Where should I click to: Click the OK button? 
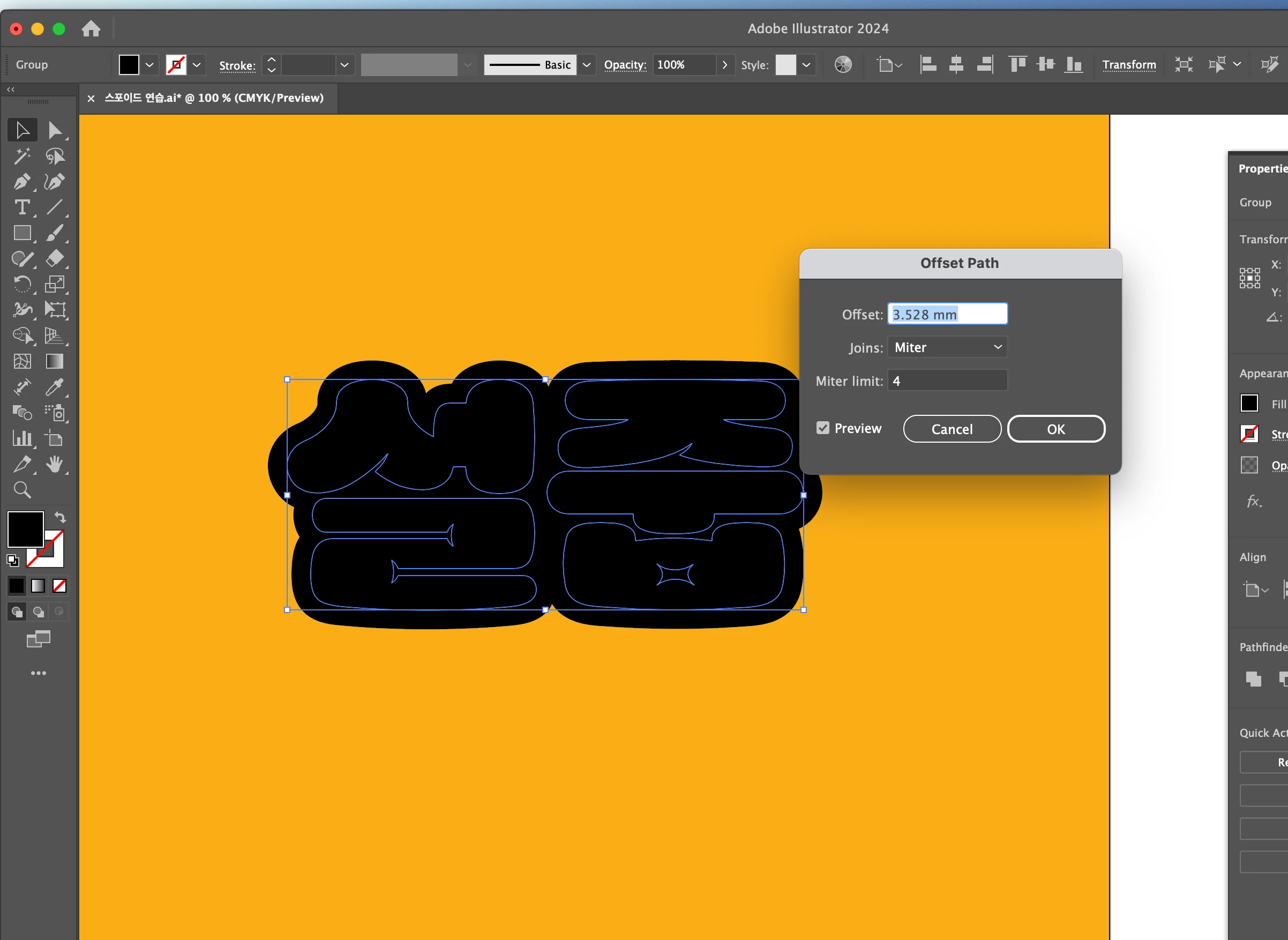pyautogui.click(x=1056, y=429)
